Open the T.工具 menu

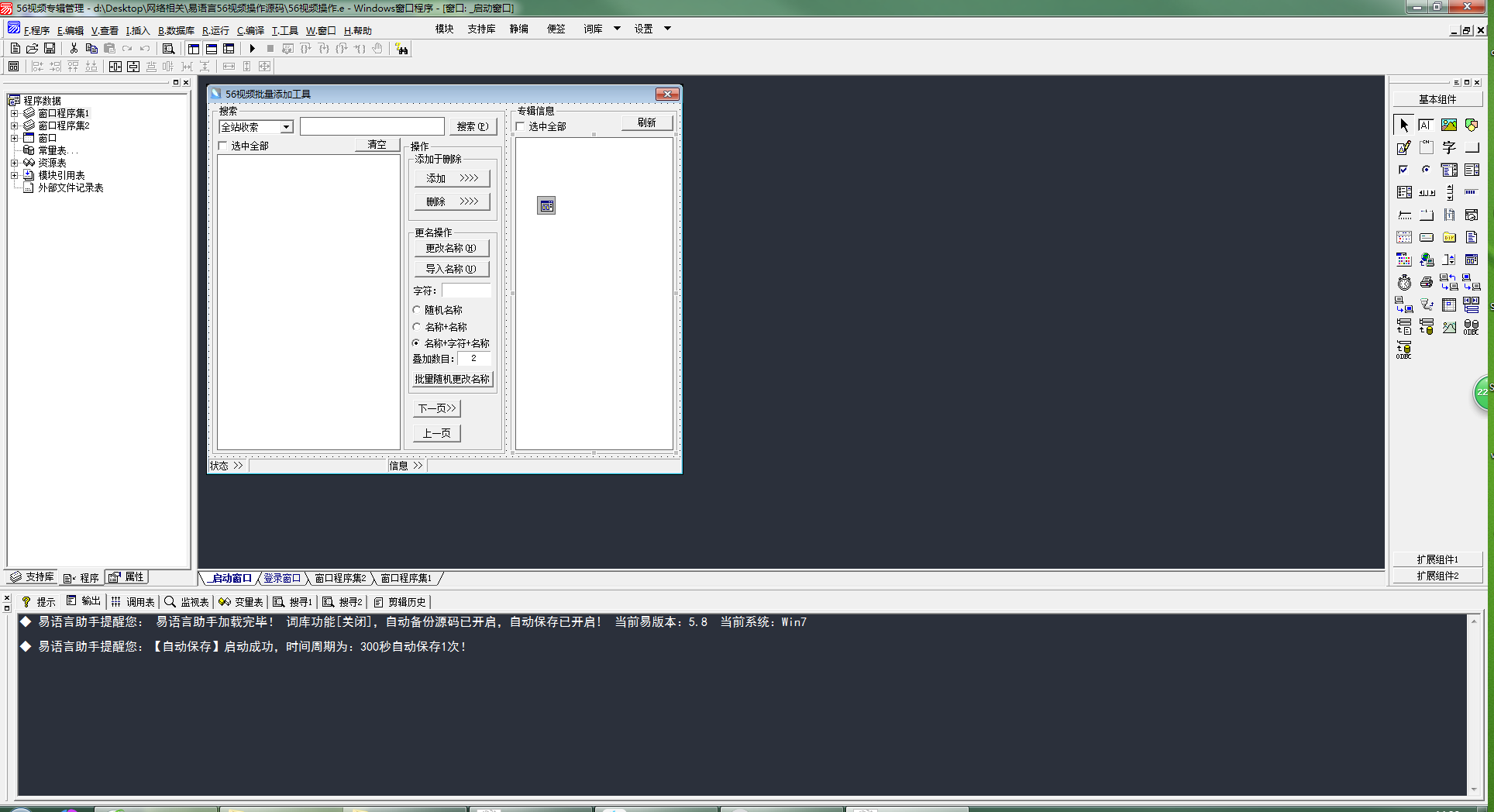click(284, 30)
